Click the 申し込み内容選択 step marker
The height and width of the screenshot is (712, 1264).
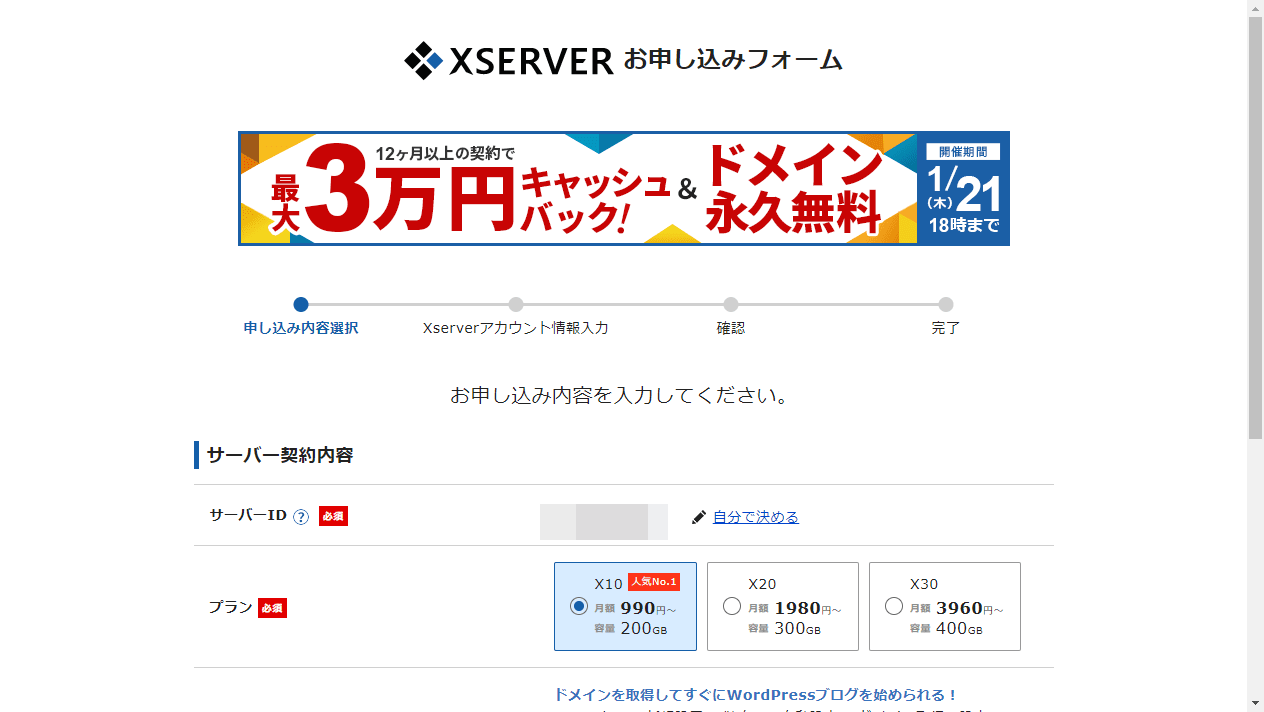tap(301, 305)
